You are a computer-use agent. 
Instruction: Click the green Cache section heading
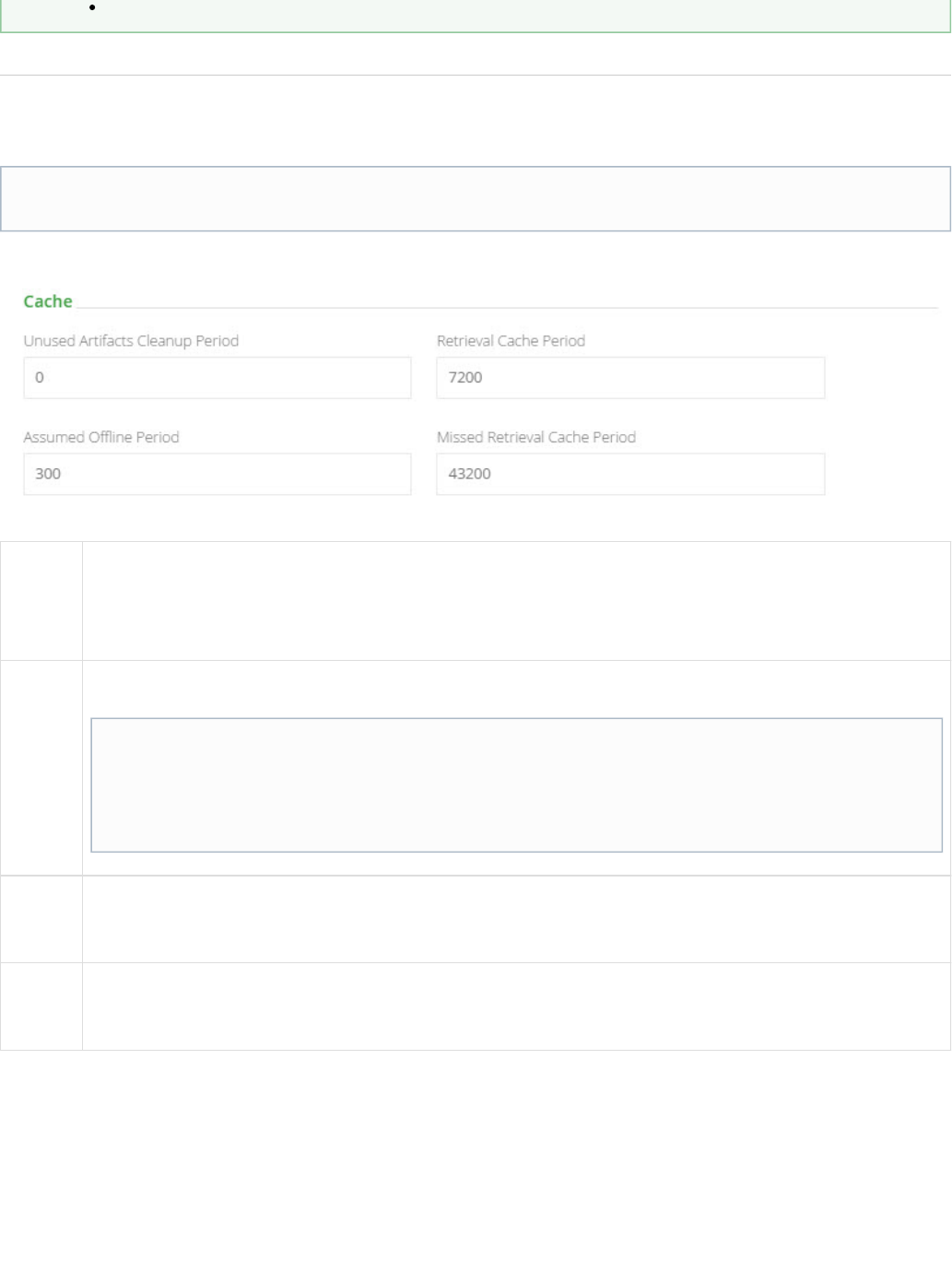click(48, 301)
